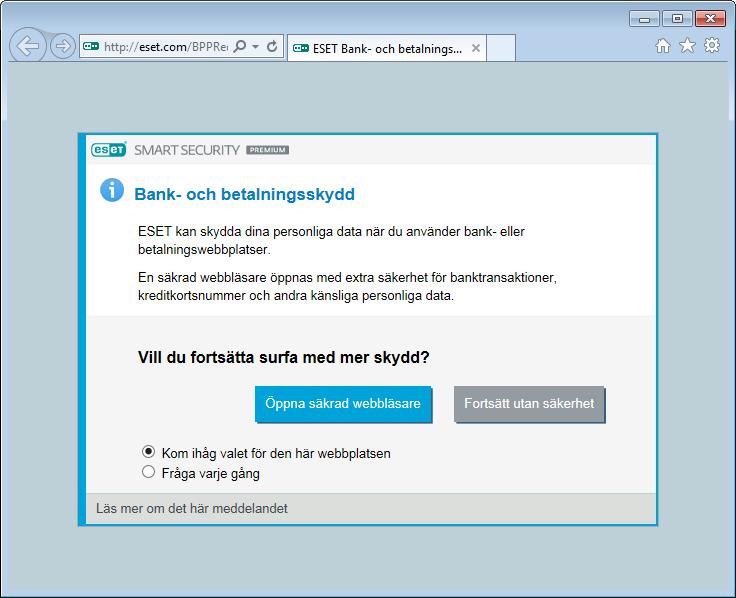Click the Fortsätt utan säkerhet button

coord(529,404)
